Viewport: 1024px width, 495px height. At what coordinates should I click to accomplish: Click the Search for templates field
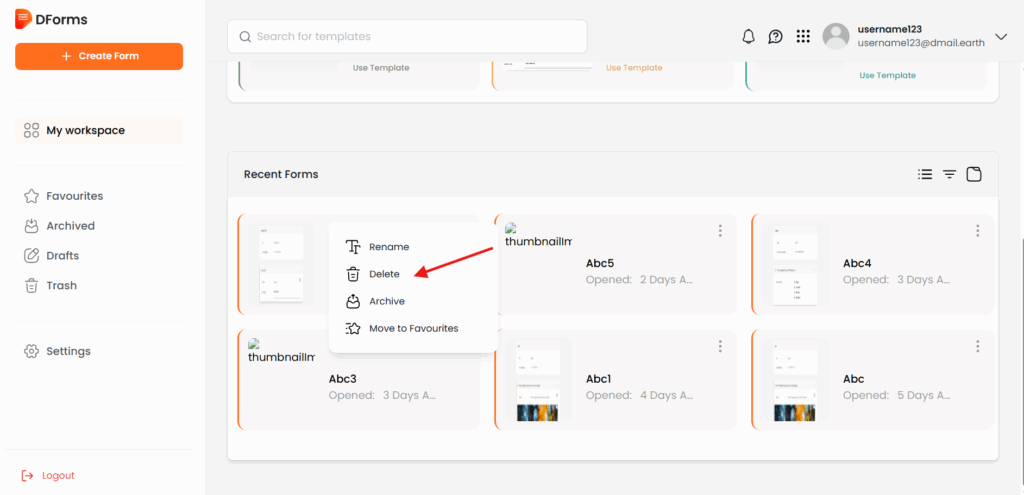tap(407, 37)
